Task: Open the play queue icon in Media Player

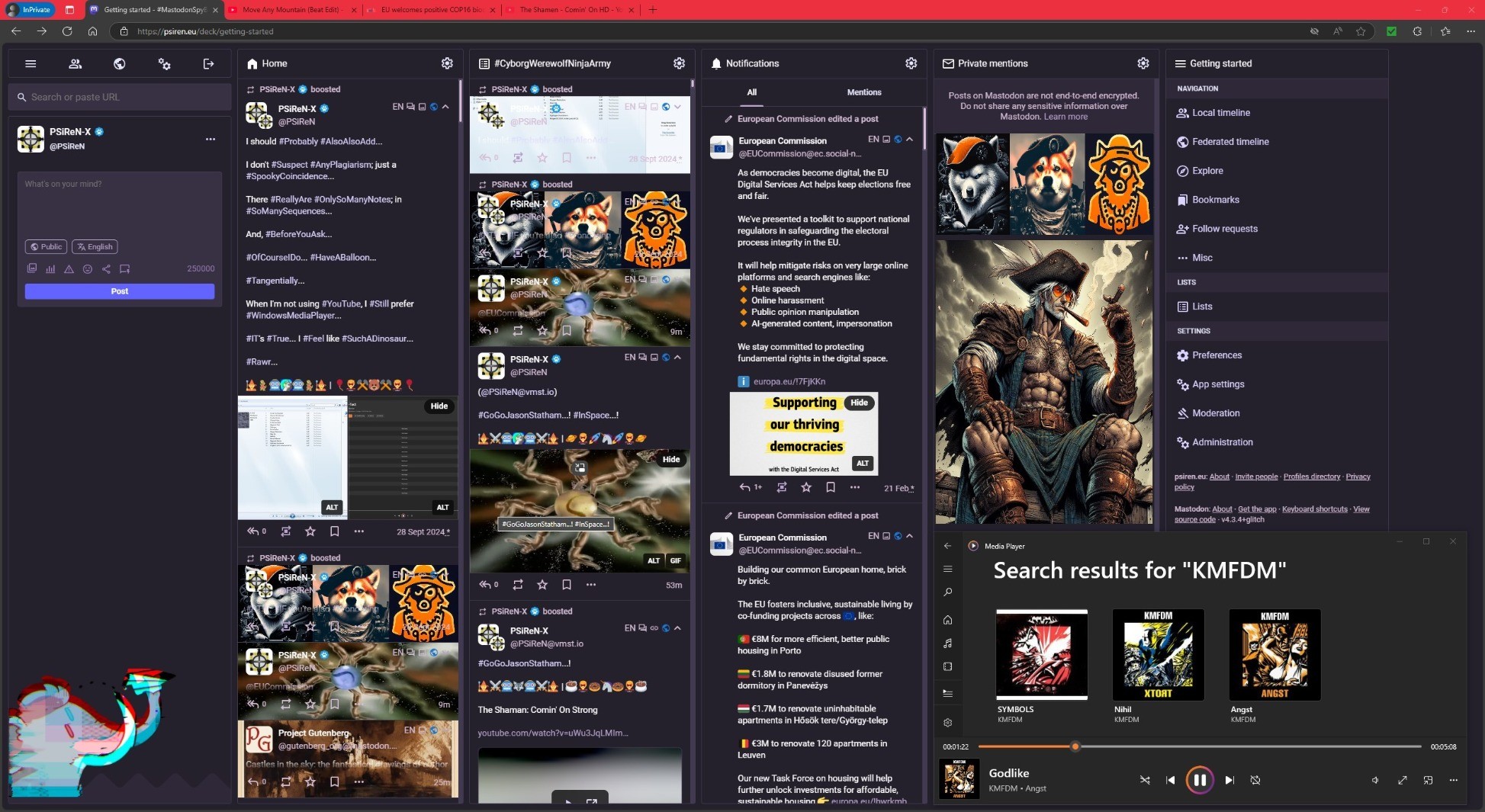Action: coord(947,693)
